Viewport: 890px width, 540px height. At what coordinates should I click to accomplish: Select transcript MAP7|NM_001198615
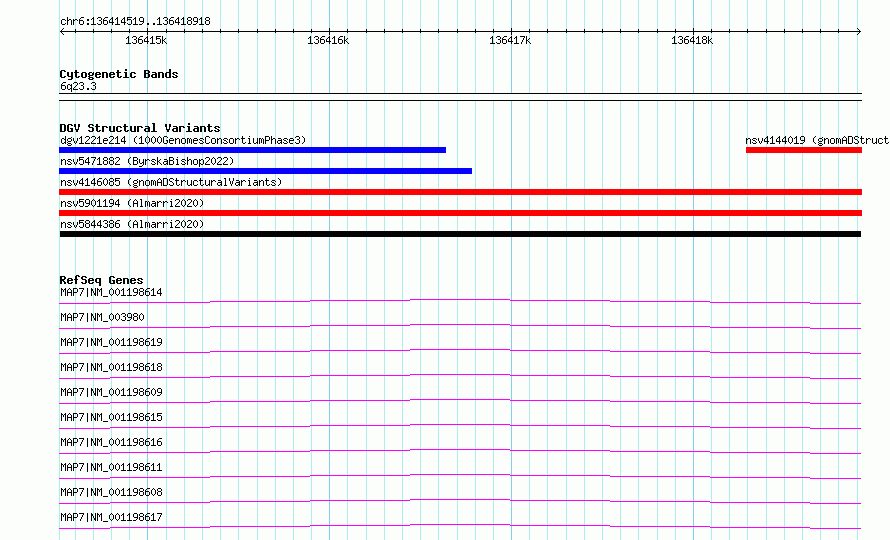(111, 417)
